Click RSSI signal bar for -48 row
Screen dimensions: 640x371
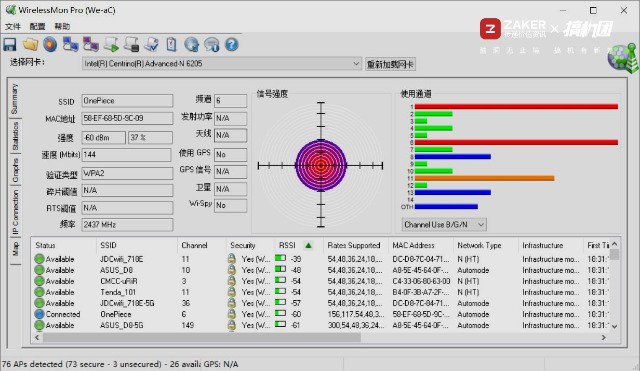pyautogui.click(x=280, y=269)
